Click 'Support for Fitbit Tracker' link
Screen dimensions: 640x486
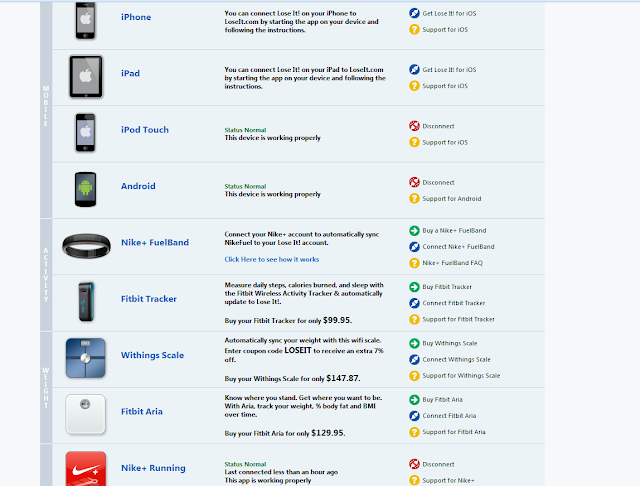click(458, 320)
